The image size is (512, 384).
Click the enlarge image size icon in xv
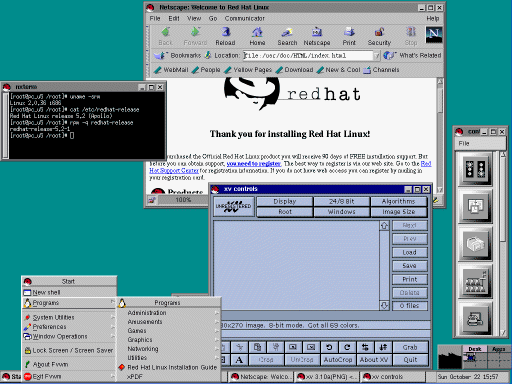click(x=311, y=347)
